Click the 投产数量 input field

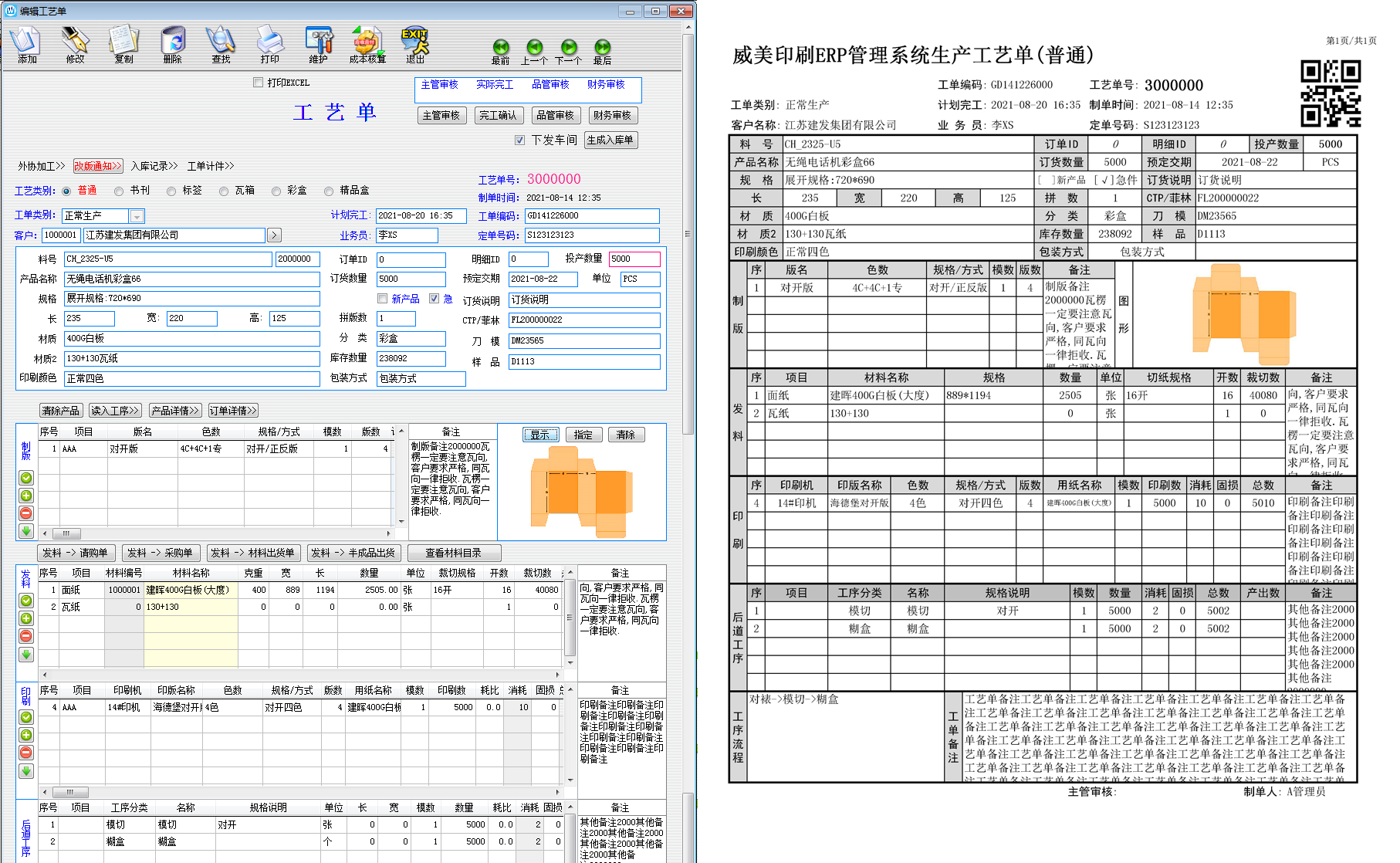[x=634, y=259]
